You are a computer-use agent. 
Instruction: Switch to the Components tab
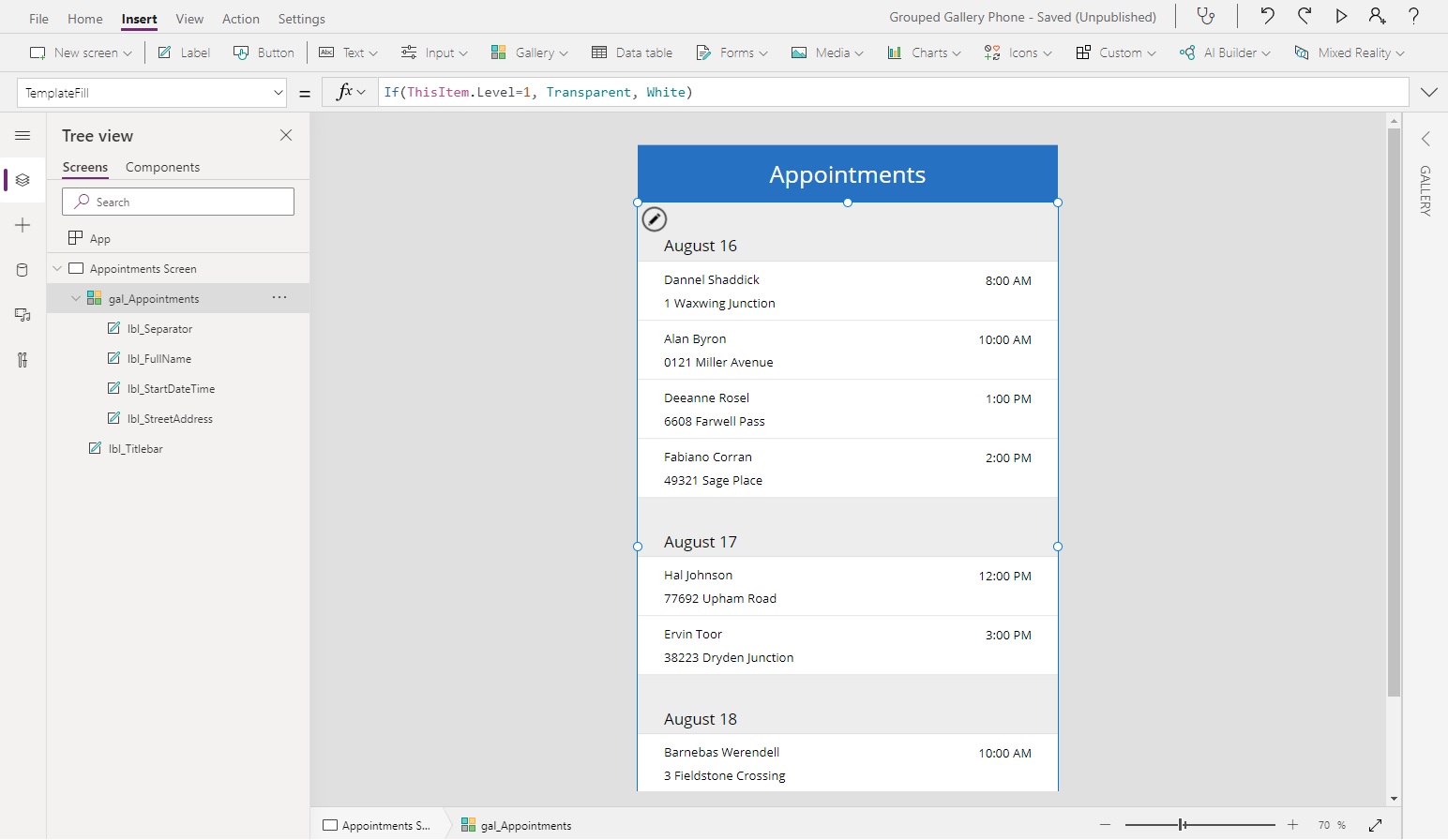[x=162, y=167]
